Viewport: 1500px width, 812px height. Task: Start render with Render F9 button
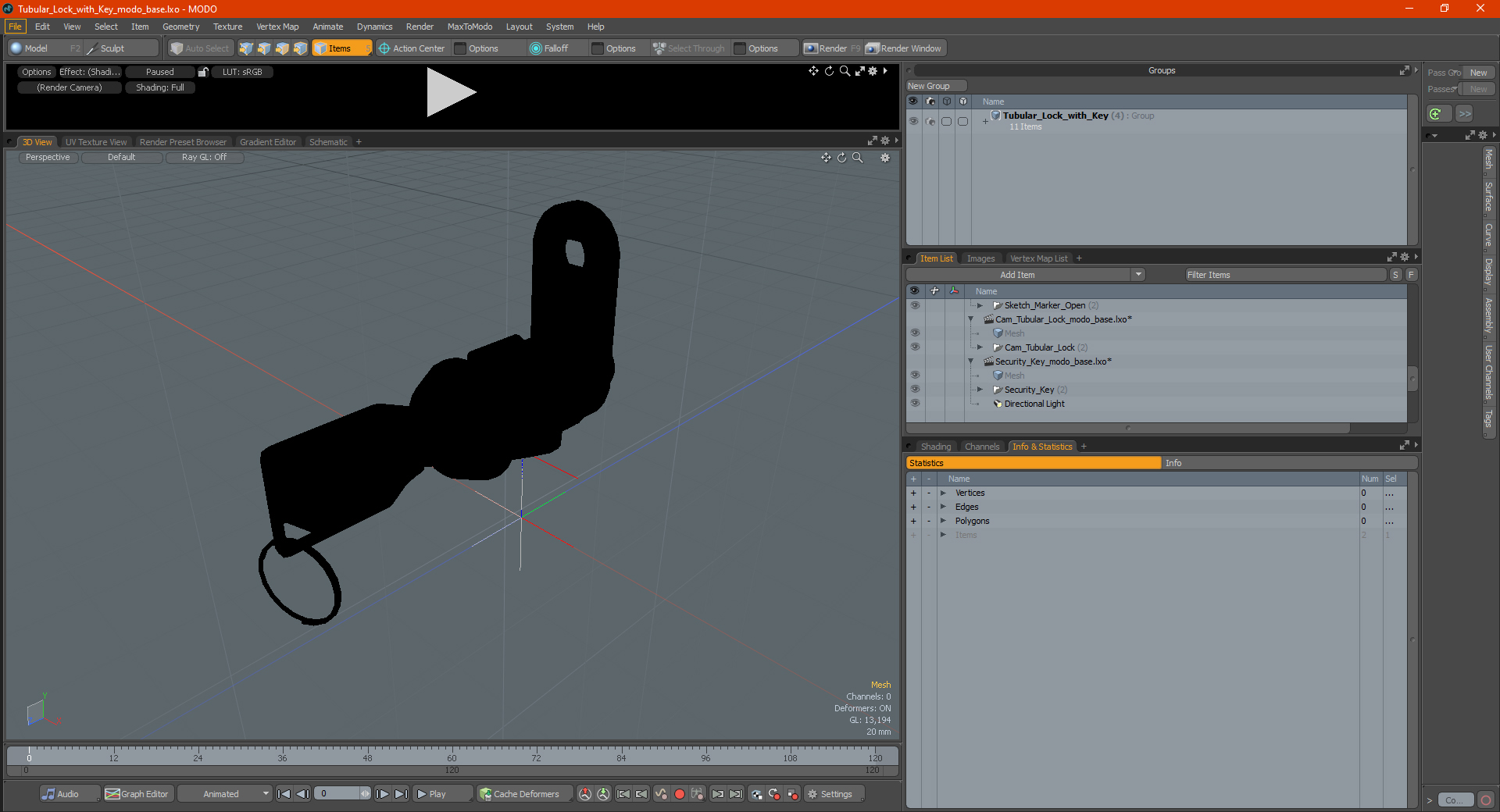click(832, 48)
